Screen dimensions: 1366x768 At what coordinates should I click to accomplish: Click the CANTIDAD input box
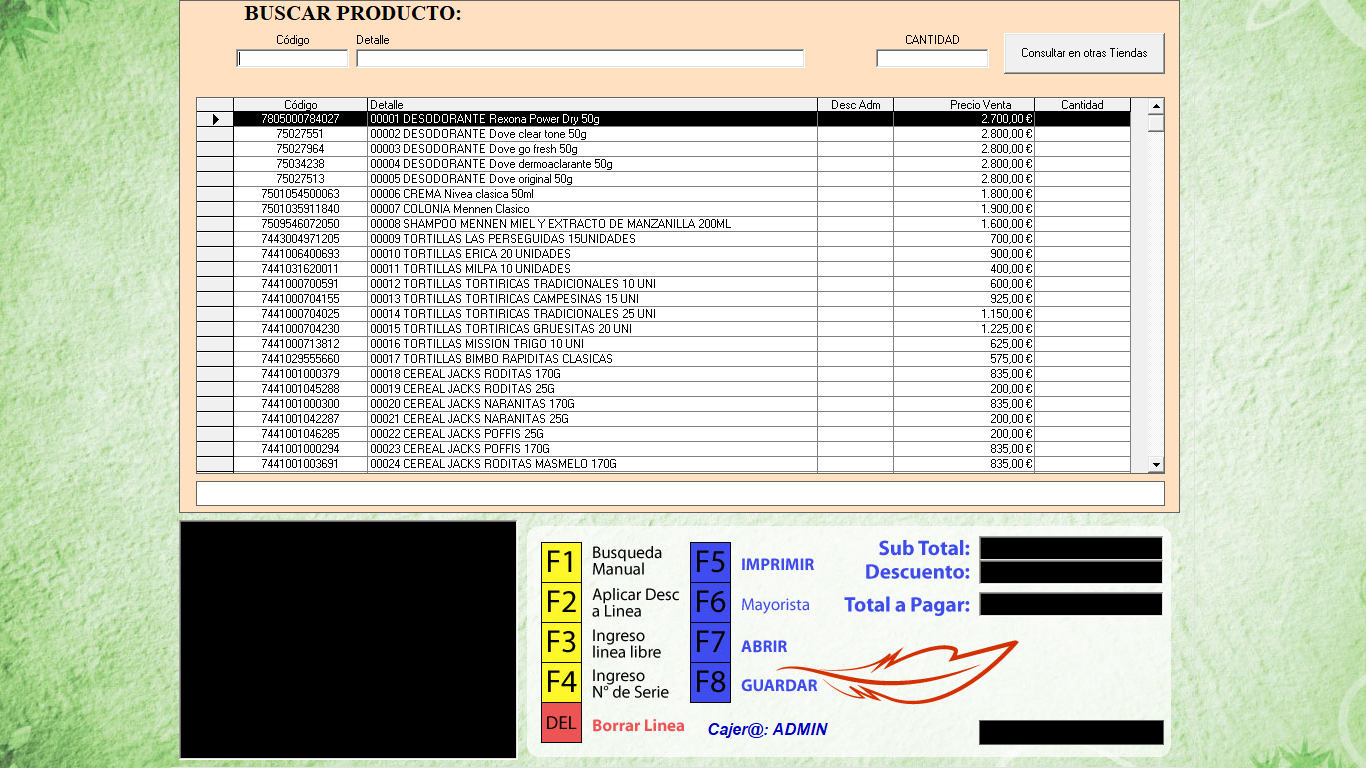click(x=932, y=59)
